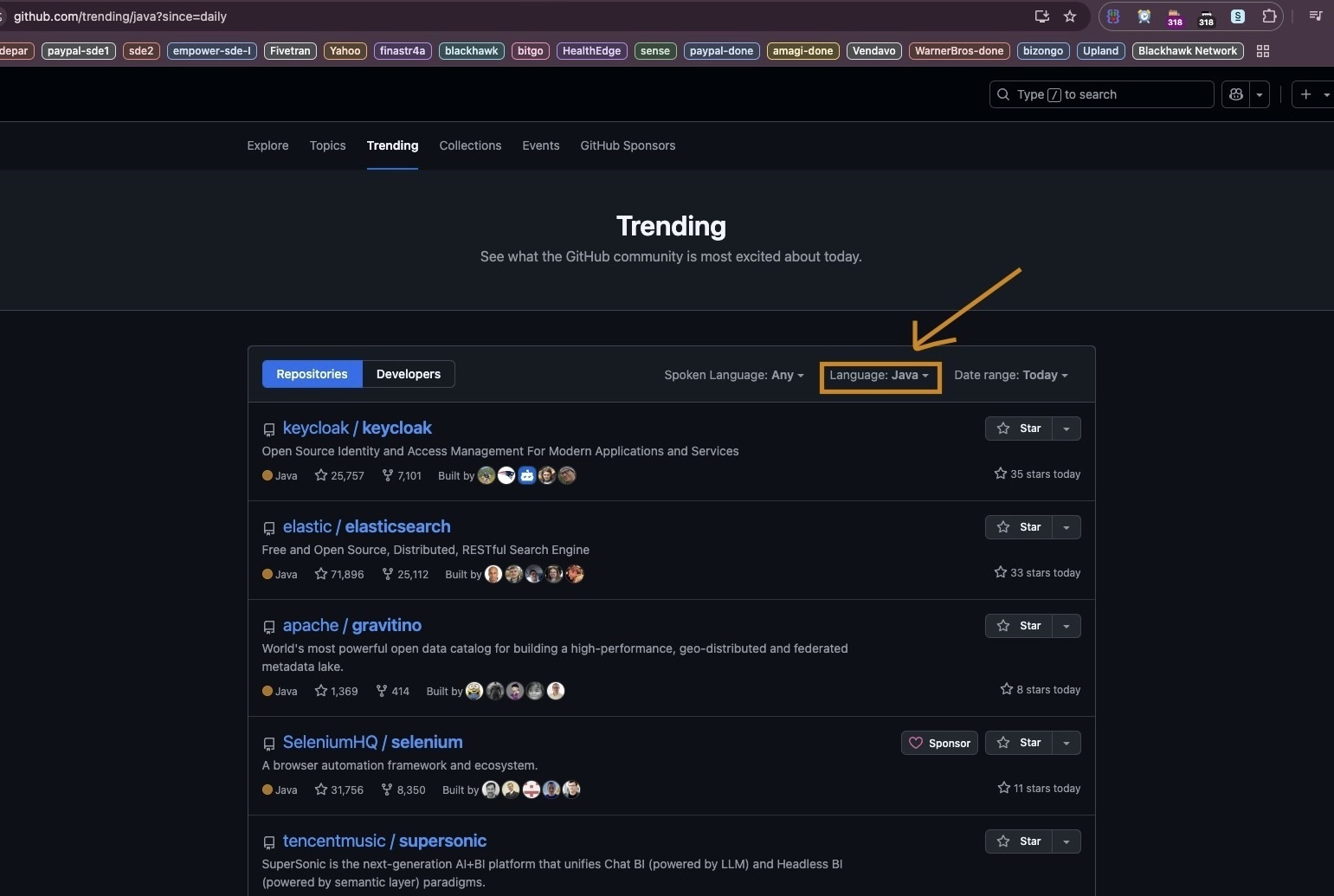The height and width of the screenshot is (896, 1334).
Task: Sponsor the SeleniumHQ selenium project
Action: 939,743
